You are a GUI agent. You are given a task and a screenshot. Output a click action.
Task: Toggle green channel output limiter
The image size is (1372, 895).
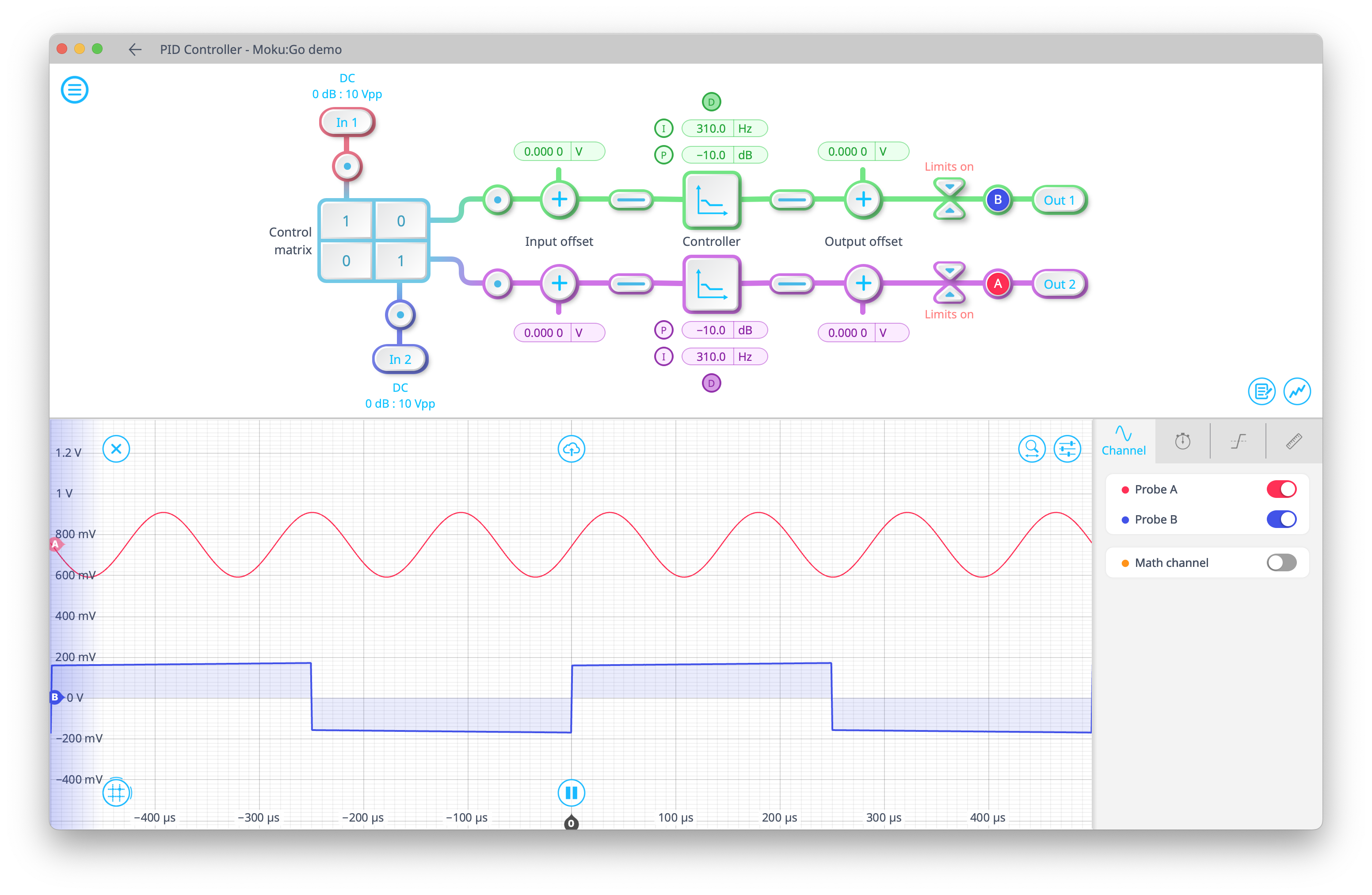pos(949,199)
